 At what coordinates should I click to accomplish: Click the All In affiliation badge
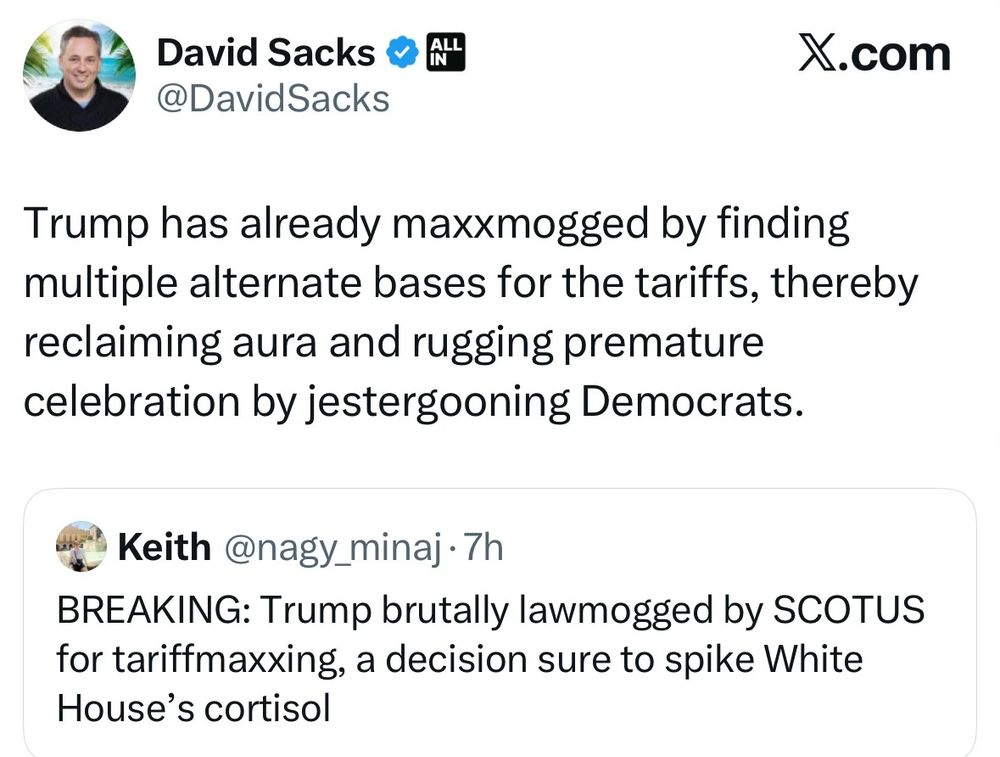click(443, 50)
